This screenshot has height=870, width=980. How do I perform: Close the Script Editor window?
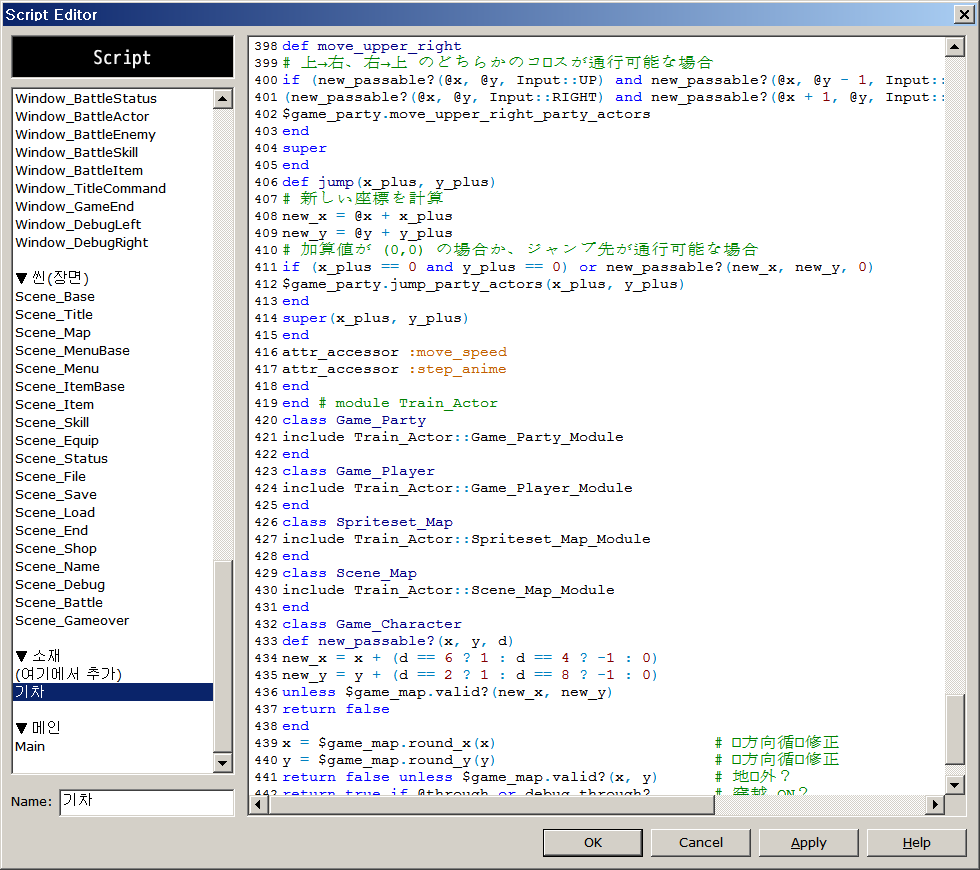964,14
